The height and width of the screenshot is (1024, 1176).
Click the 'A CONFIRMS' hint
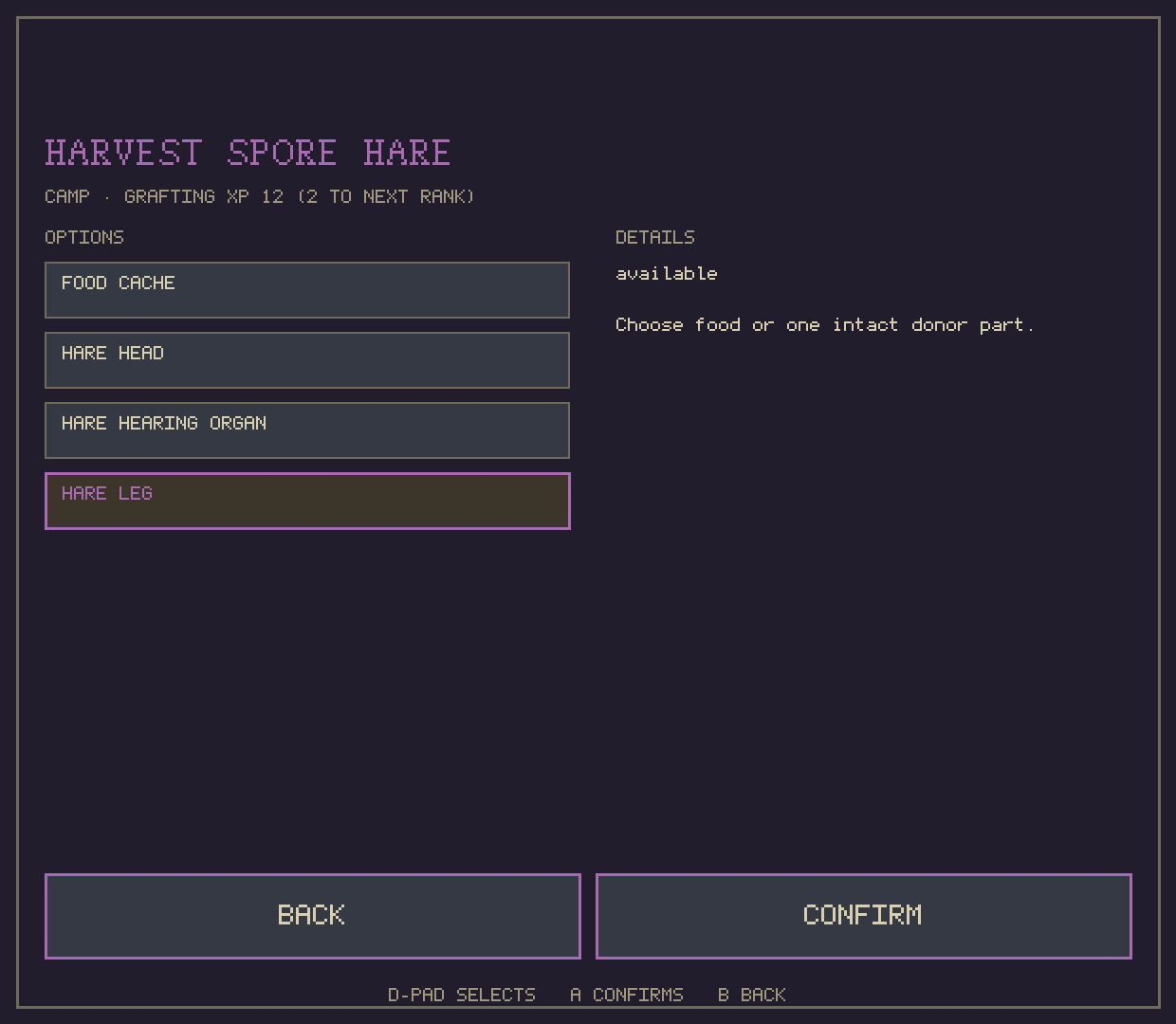(627, 995)
